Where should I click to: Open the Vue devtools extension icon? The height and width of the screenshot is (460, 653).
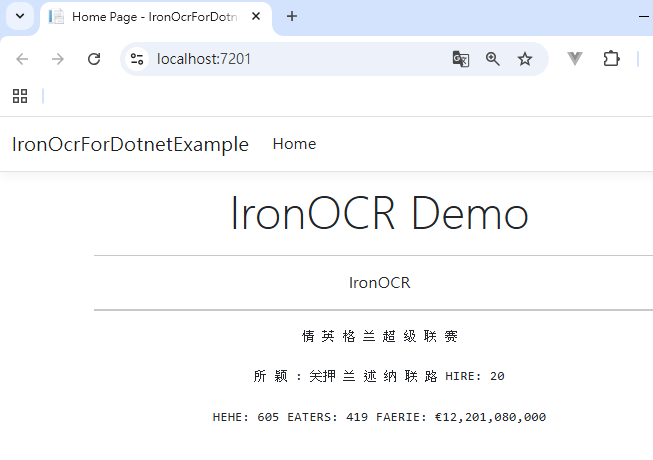coord(575,59)
